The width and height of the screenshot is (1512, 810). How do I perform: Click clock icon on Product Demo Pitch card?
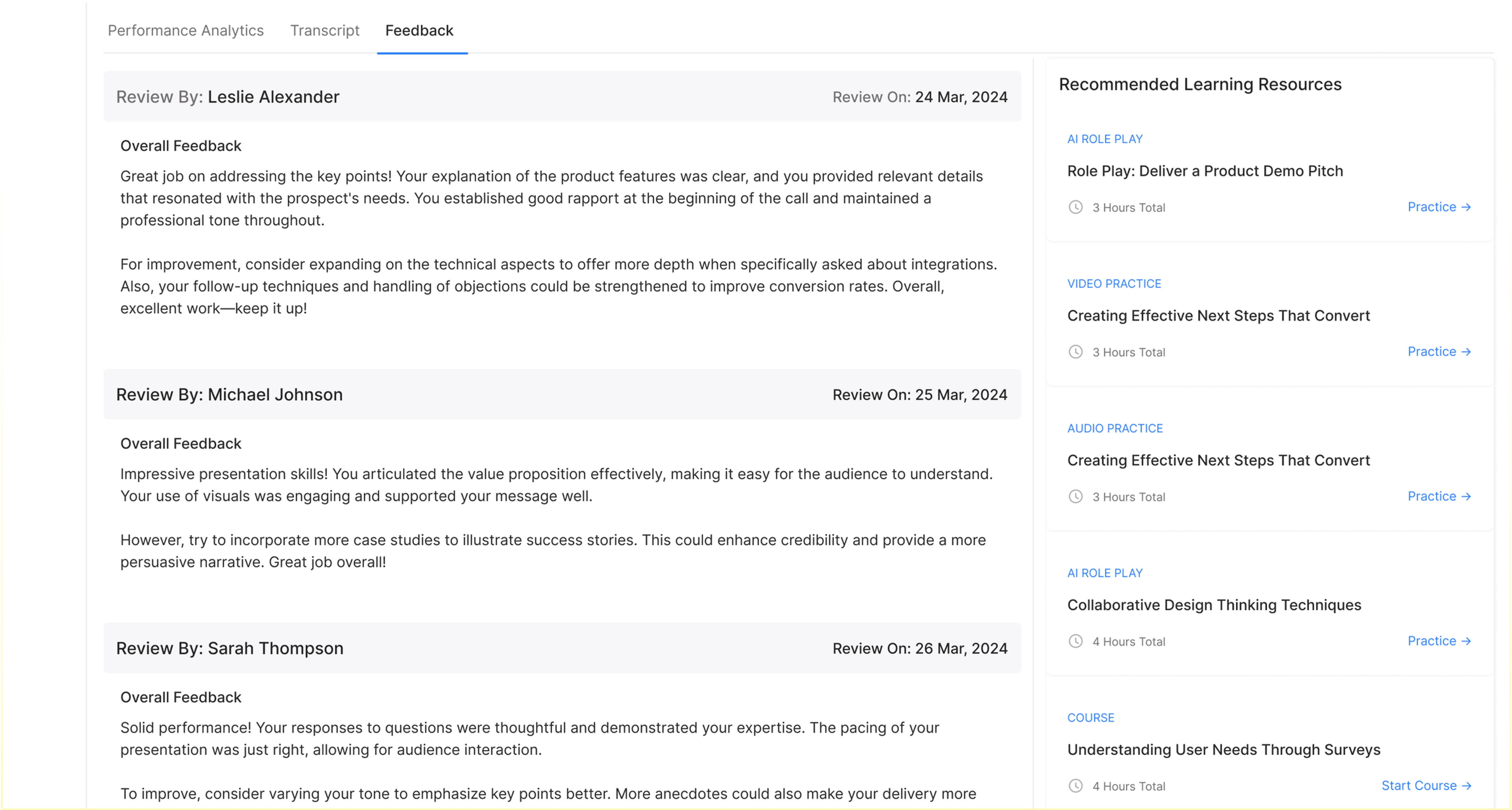tap(1075, 207)
